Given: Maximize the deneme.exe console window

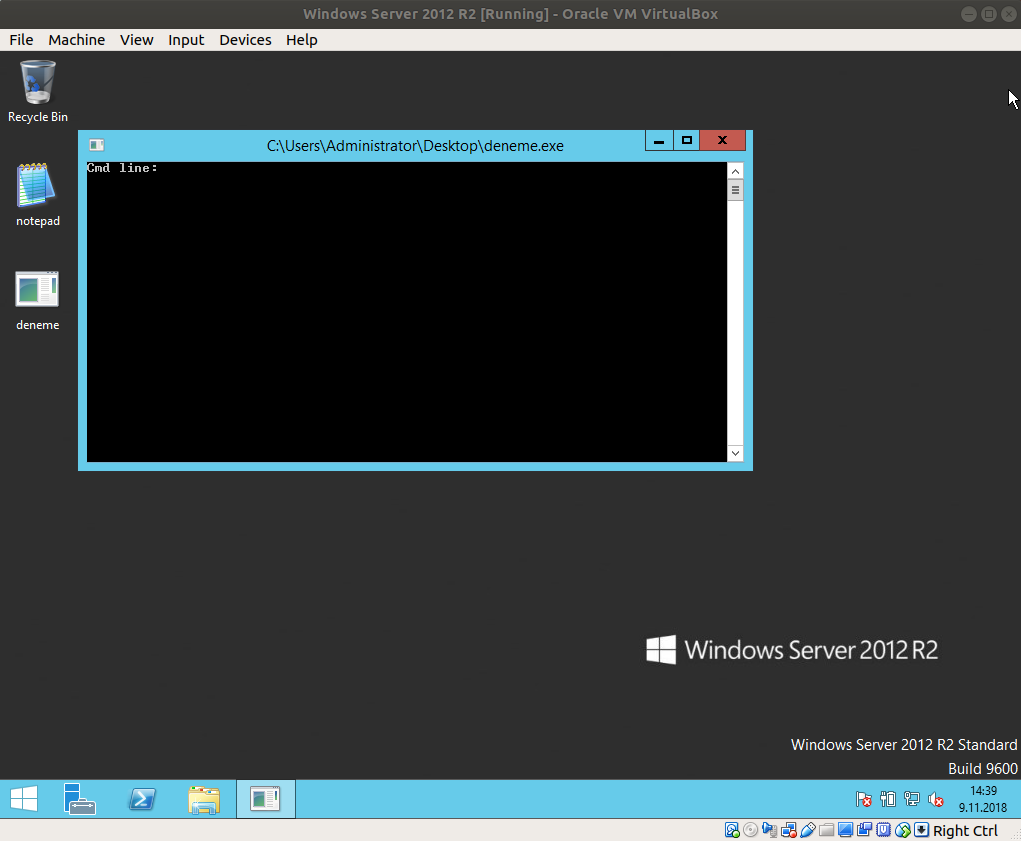Looking at the screenshot, I should coord(686,141).
